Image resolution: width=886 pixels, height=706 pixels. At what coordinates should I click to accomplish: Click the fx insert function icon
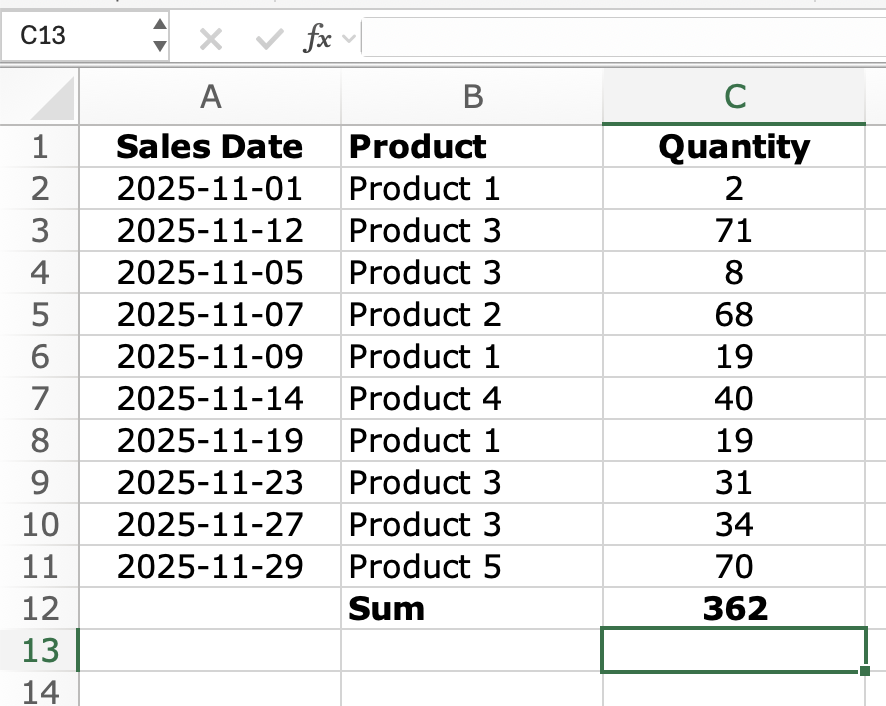coord(317,39)
